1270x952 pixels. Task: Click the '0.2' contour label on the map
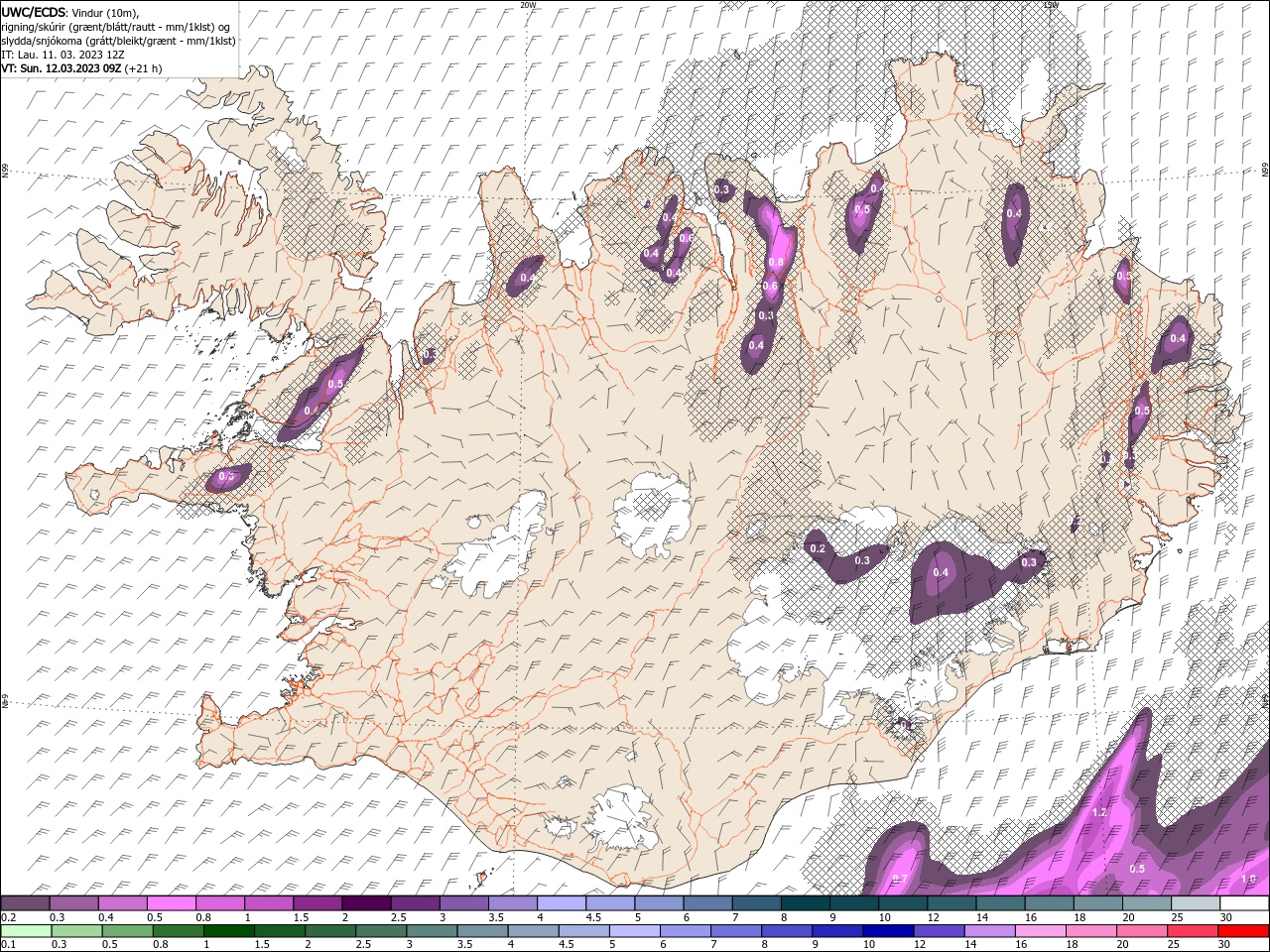tap(818, 548)
